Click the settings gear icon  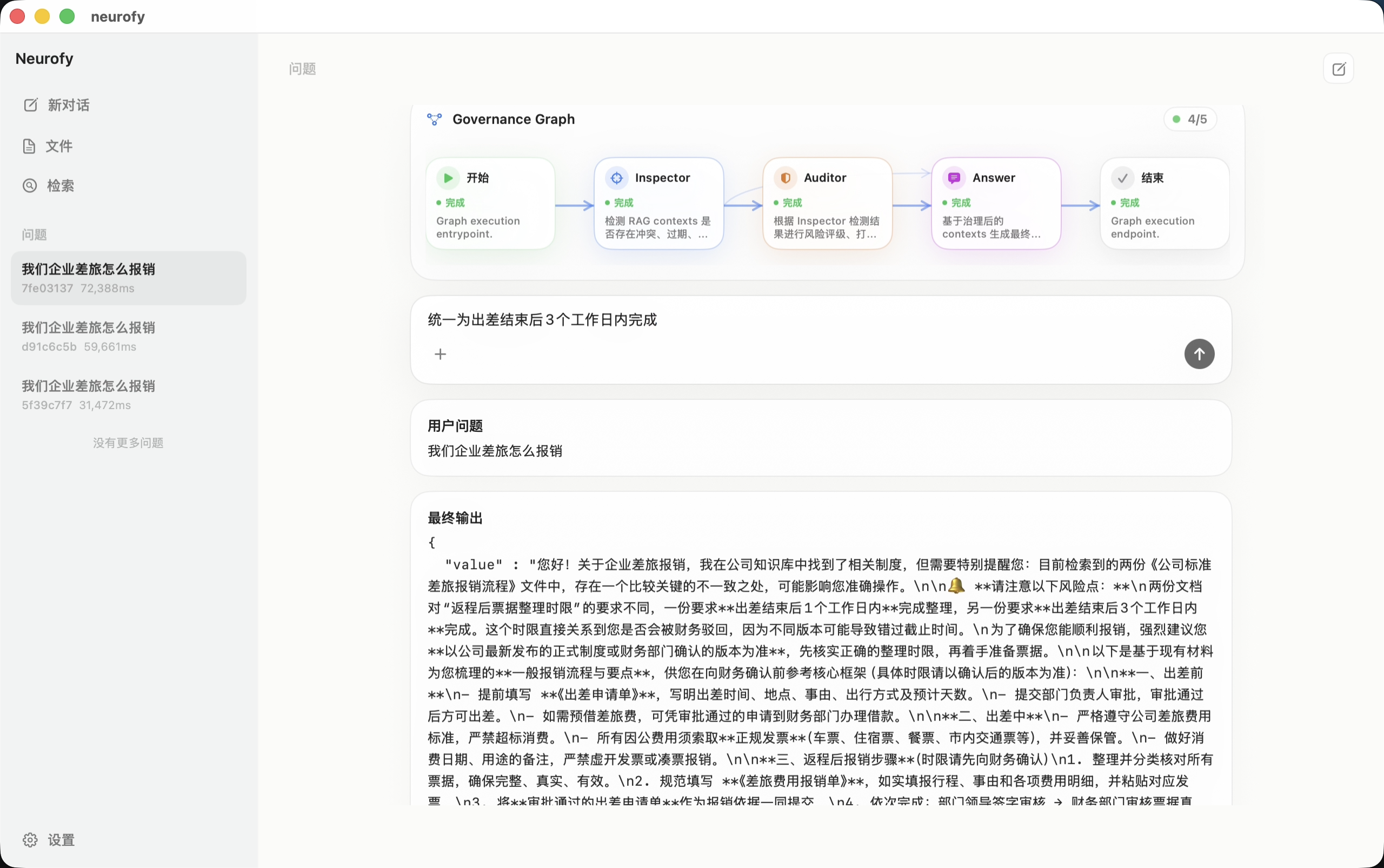tap(30, 840)
